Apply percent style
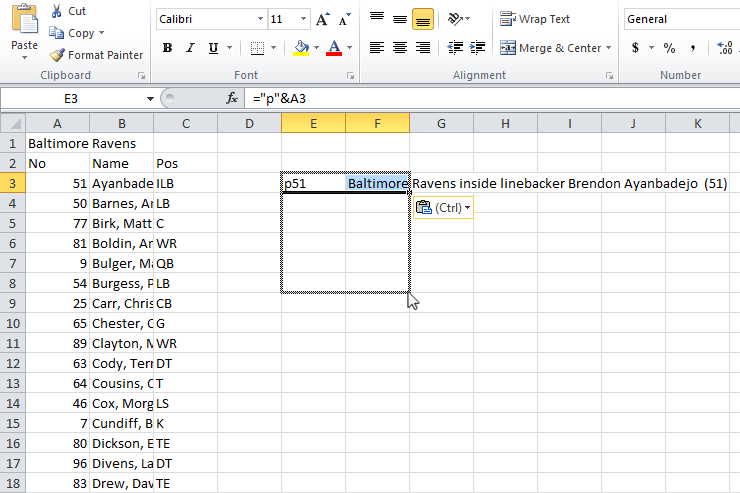740x493 pixels. tap(669, 48)
